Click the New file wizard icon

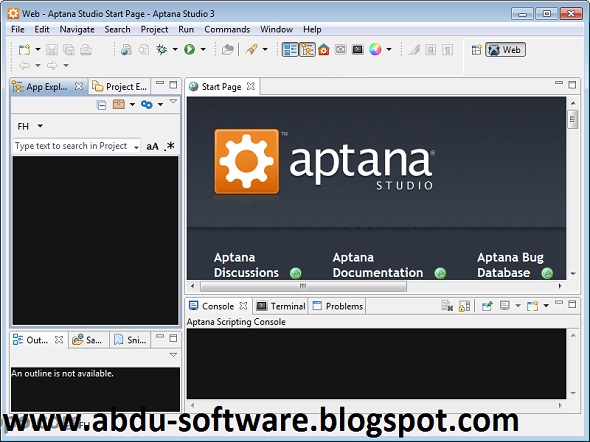[24, 50]
